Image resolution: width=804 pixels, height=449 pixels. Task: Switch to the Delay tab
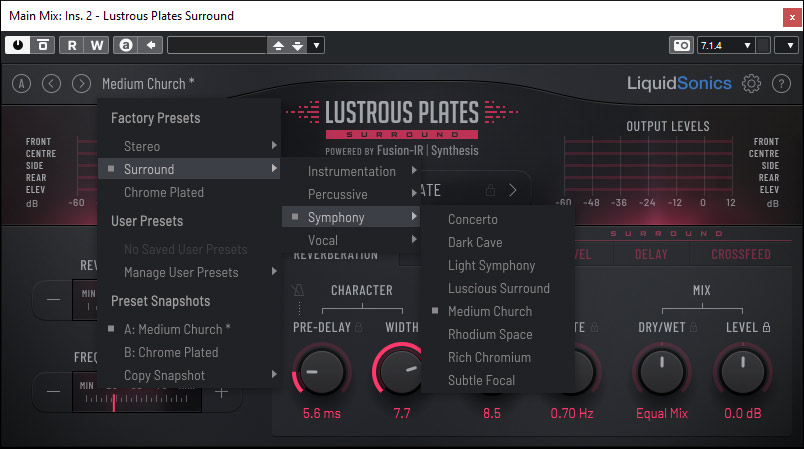[651, 254]
